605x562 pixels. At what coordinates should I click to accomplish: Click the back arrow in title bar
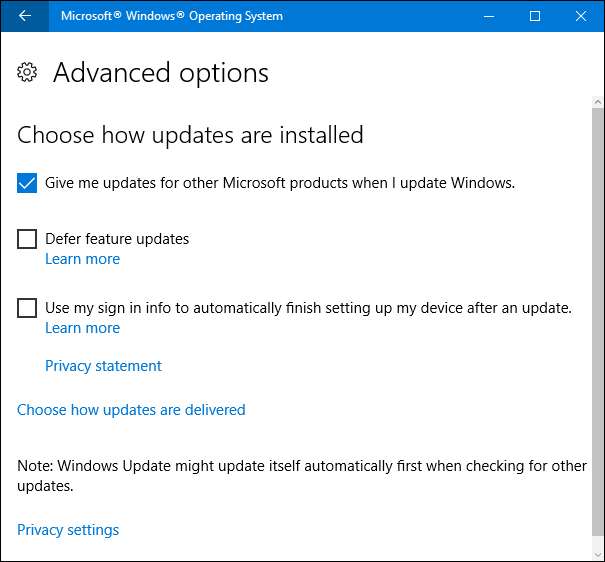(24, 16)
